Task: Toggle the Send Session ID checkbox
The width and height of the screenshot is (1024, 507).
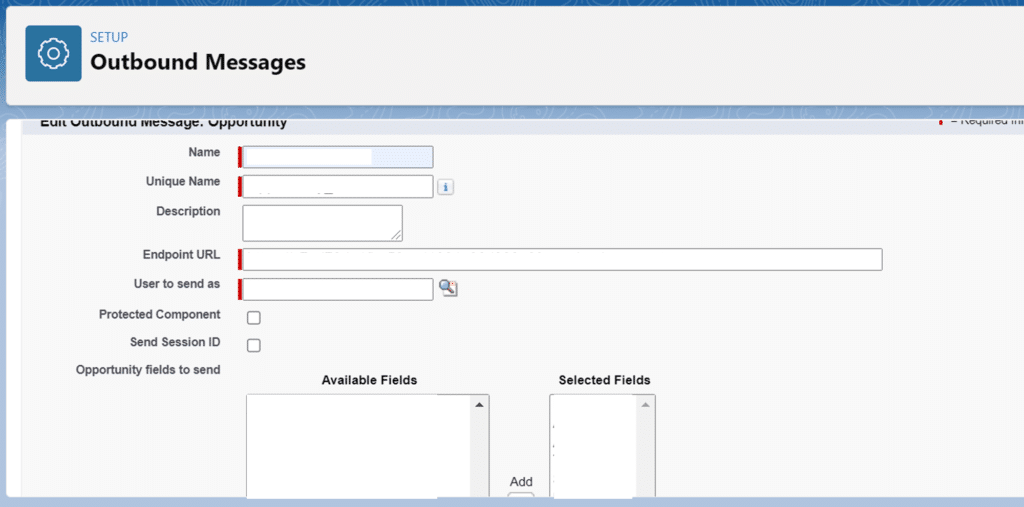Action: (x=254, y=345)
